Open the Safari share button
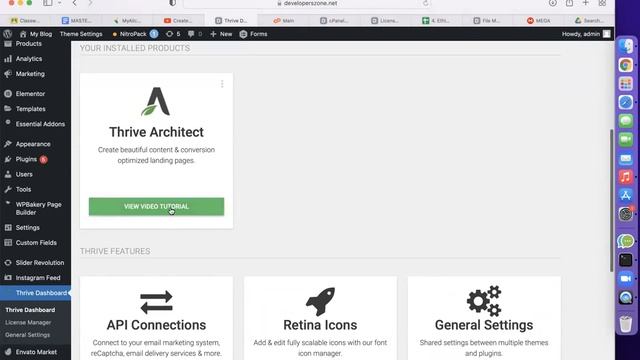640x360 pixels. click(x=569, y=3)
